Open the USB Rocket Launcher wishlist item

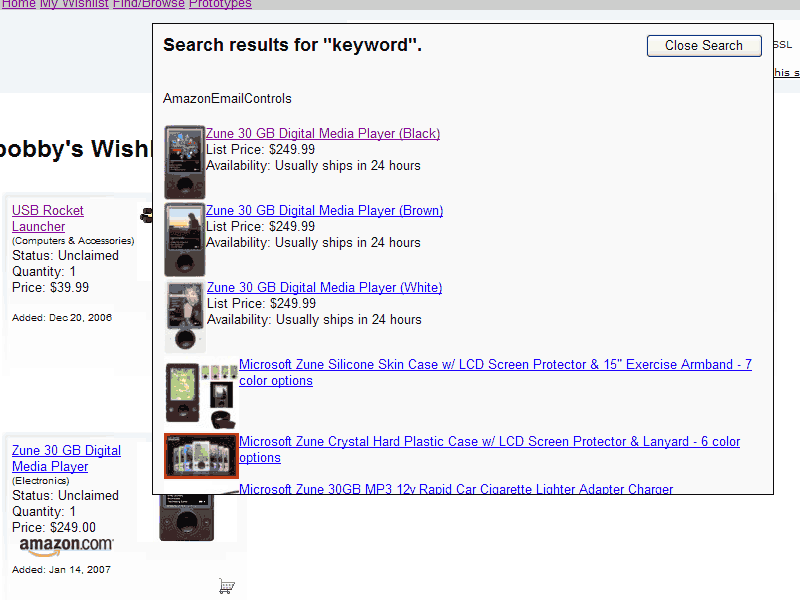(48, 218)
